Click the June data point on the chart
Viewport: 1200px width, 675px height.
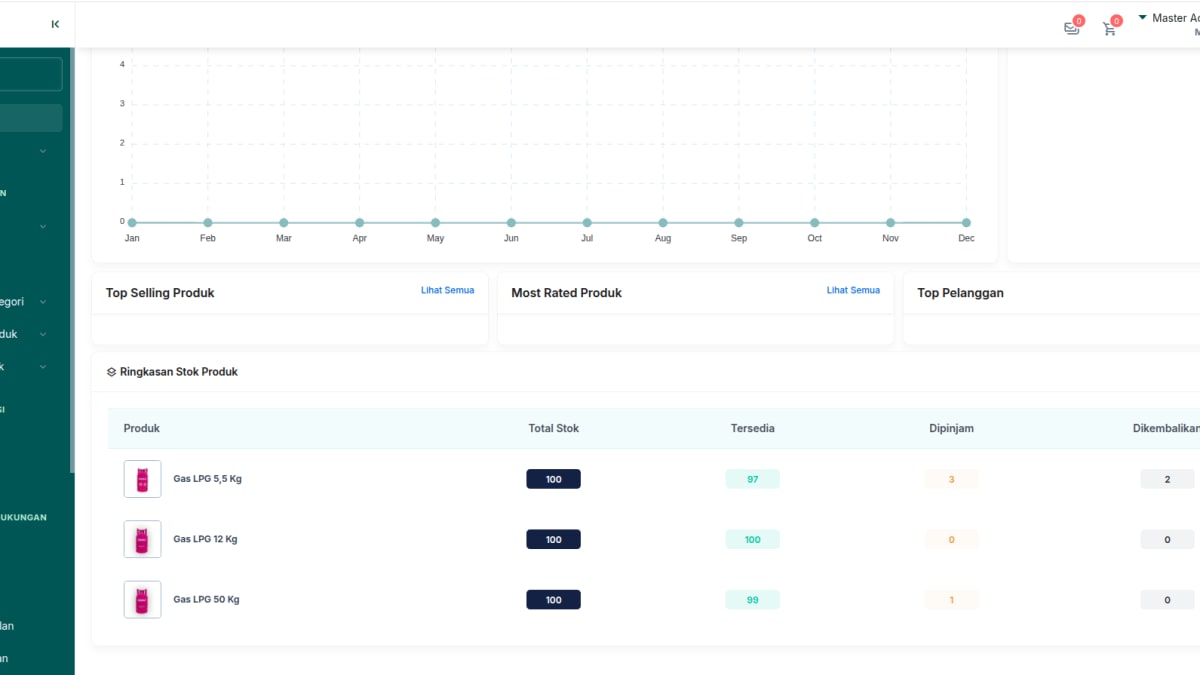click(x=511, y=223)
